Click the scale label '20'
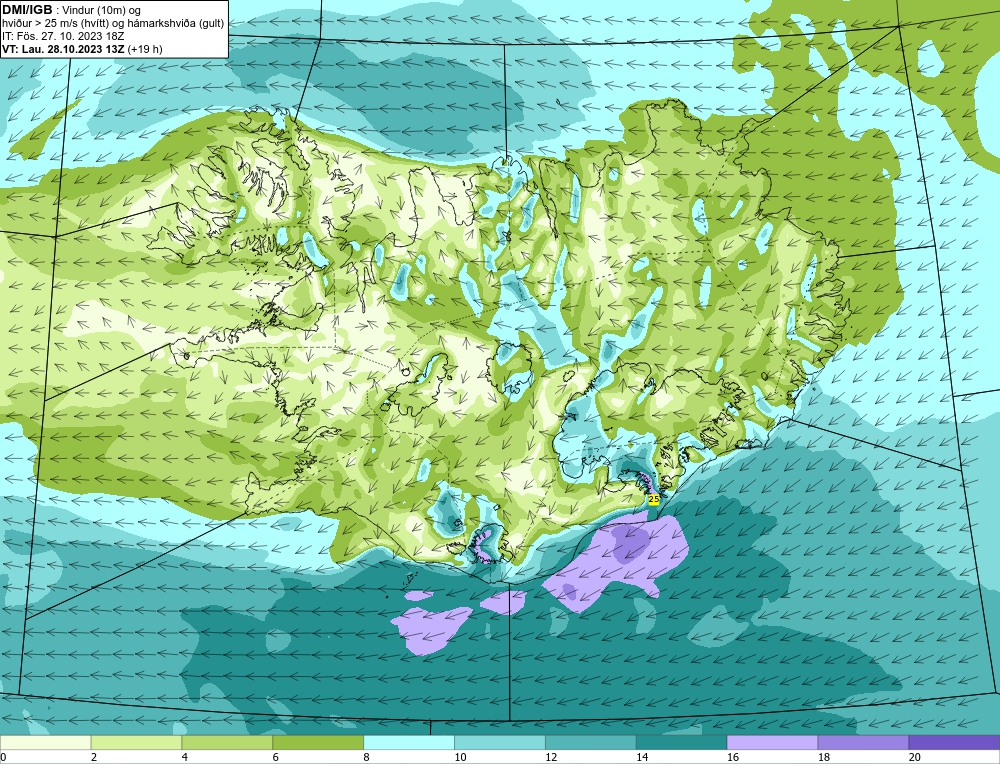 point(915,757)
